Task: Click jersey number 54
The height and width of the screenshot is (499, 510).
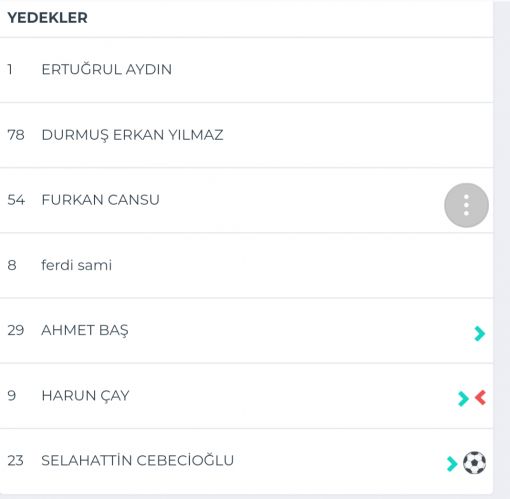Action: point(16,200)
